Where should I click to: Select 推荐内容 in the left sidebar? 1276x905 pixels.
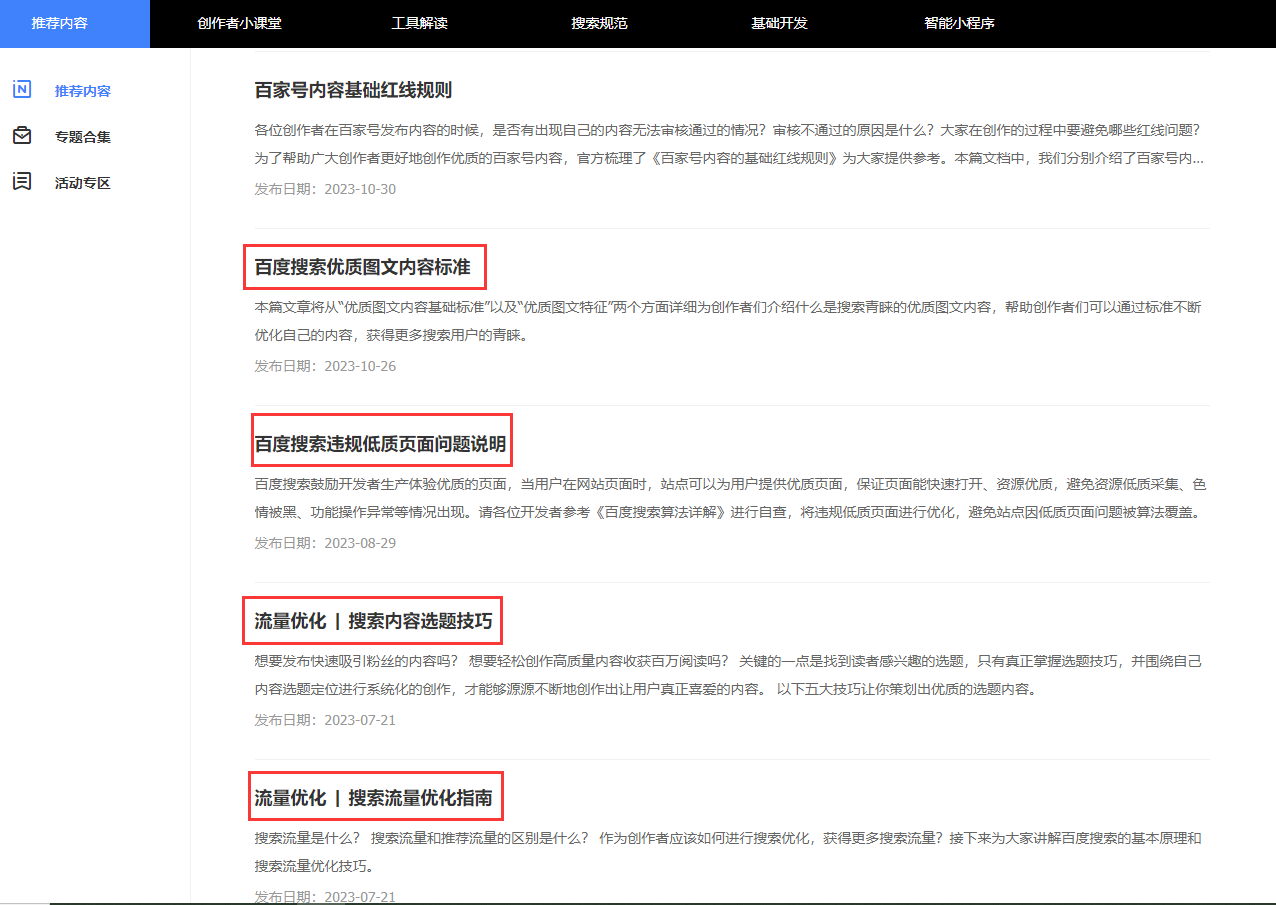83,91
